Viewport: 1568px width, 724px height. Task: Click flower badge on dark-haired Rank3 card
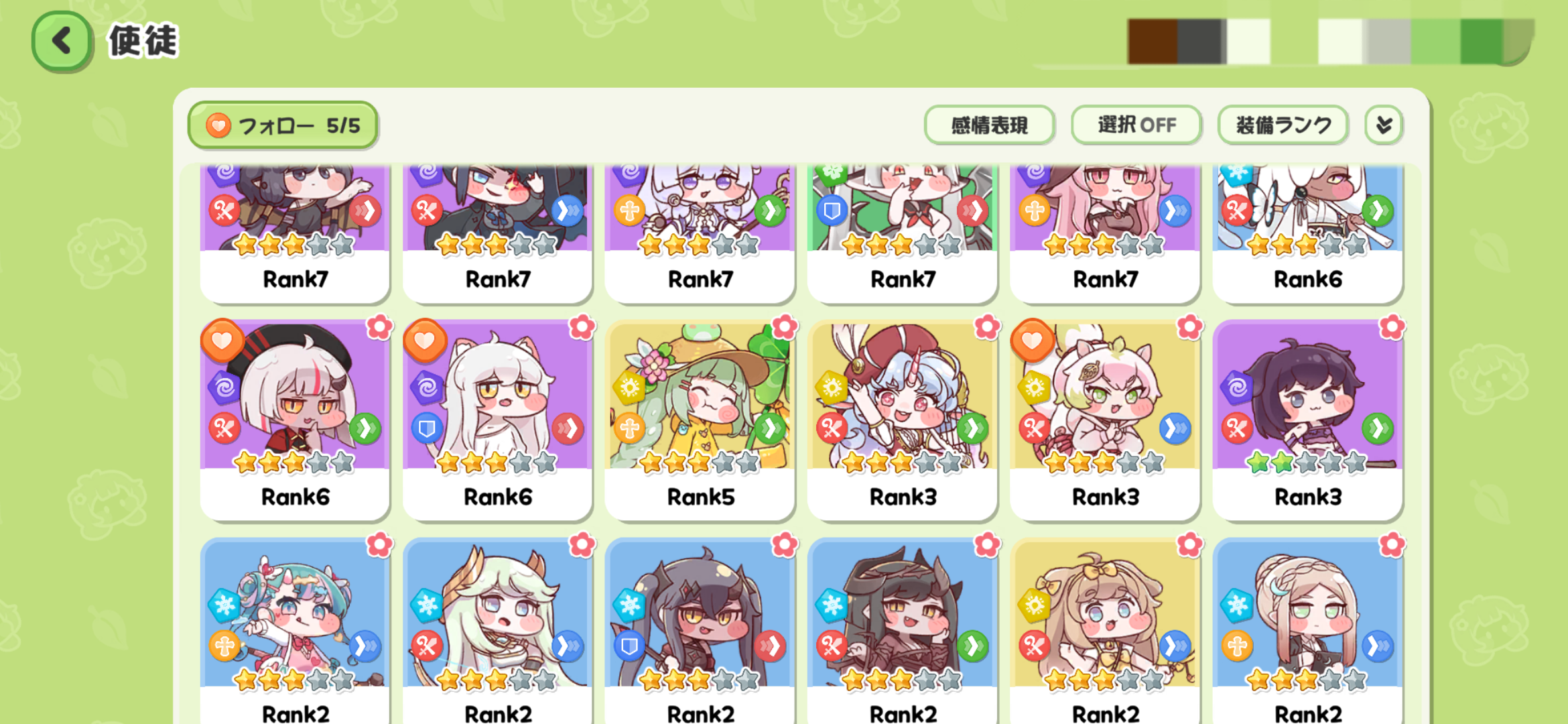click(1392, 327)
